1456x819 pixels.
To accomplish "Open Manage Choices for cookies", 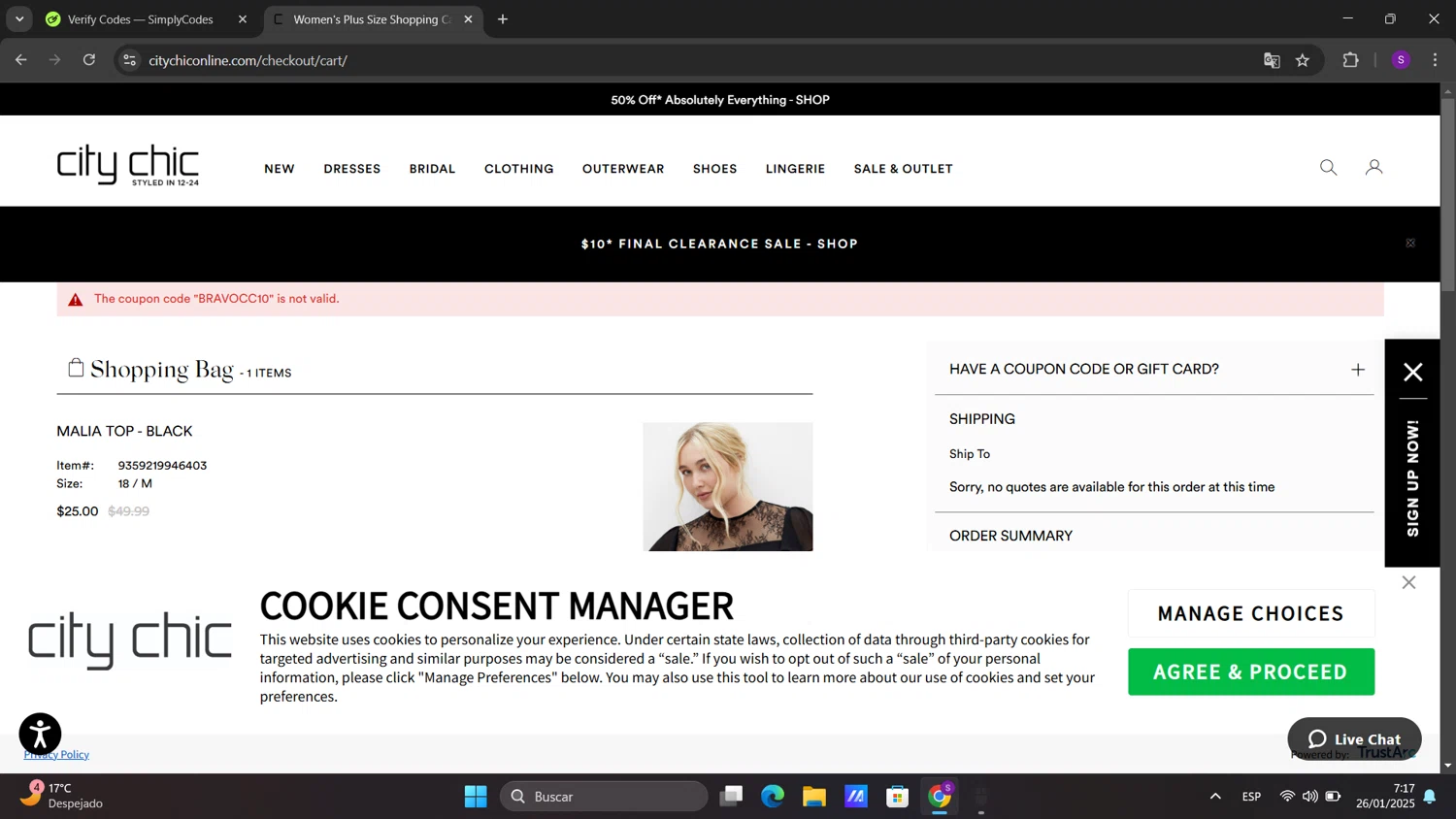I will coord(1251,613).
